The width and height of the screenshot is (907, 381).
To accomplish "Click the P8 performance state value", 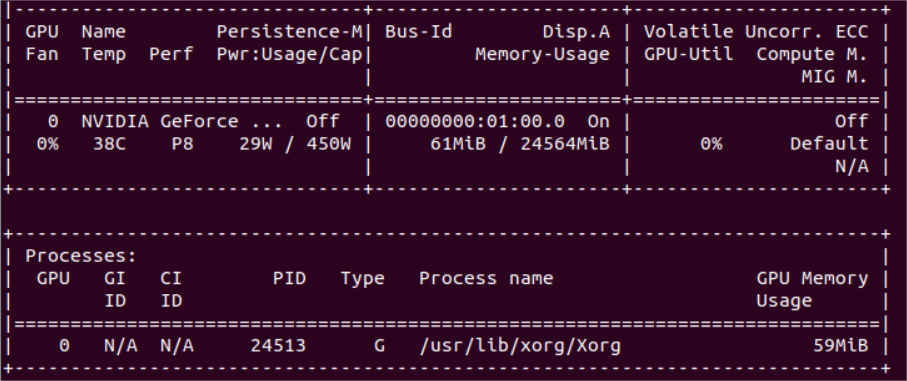I will point(182,143).
